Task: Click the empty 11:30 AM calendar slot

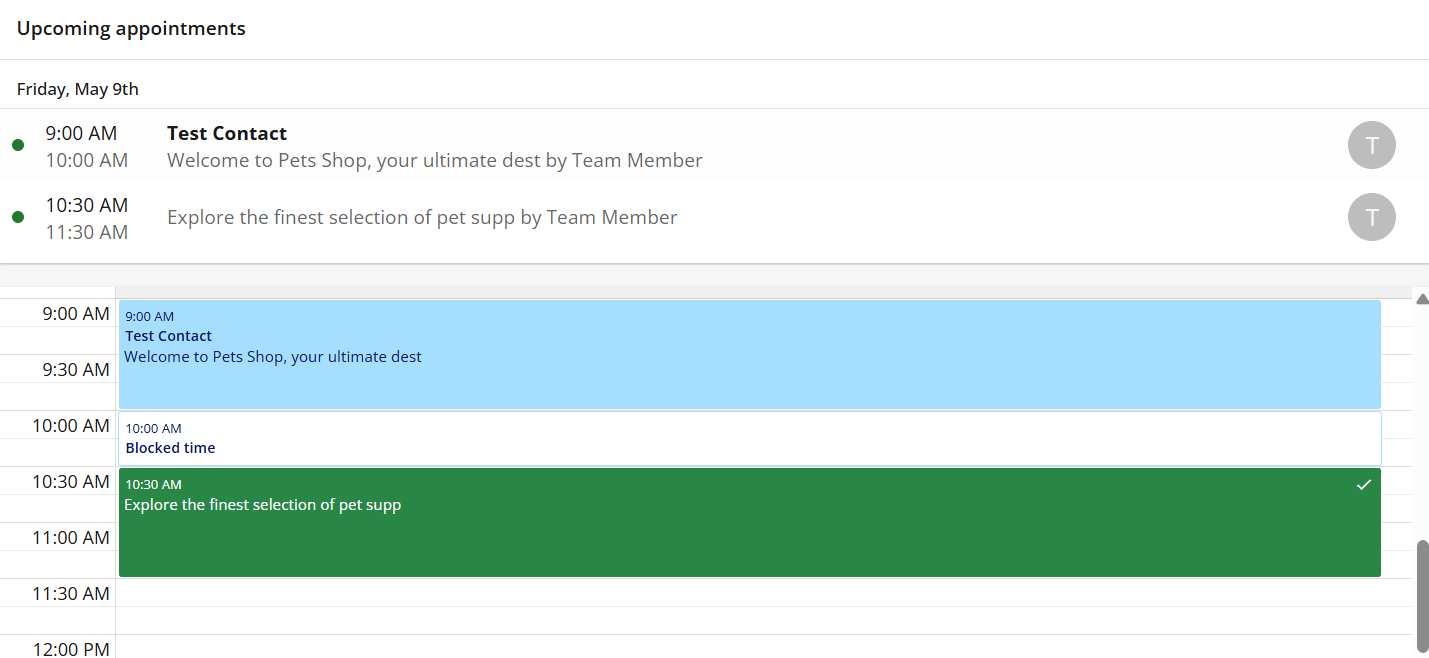Action: point(764,606)
